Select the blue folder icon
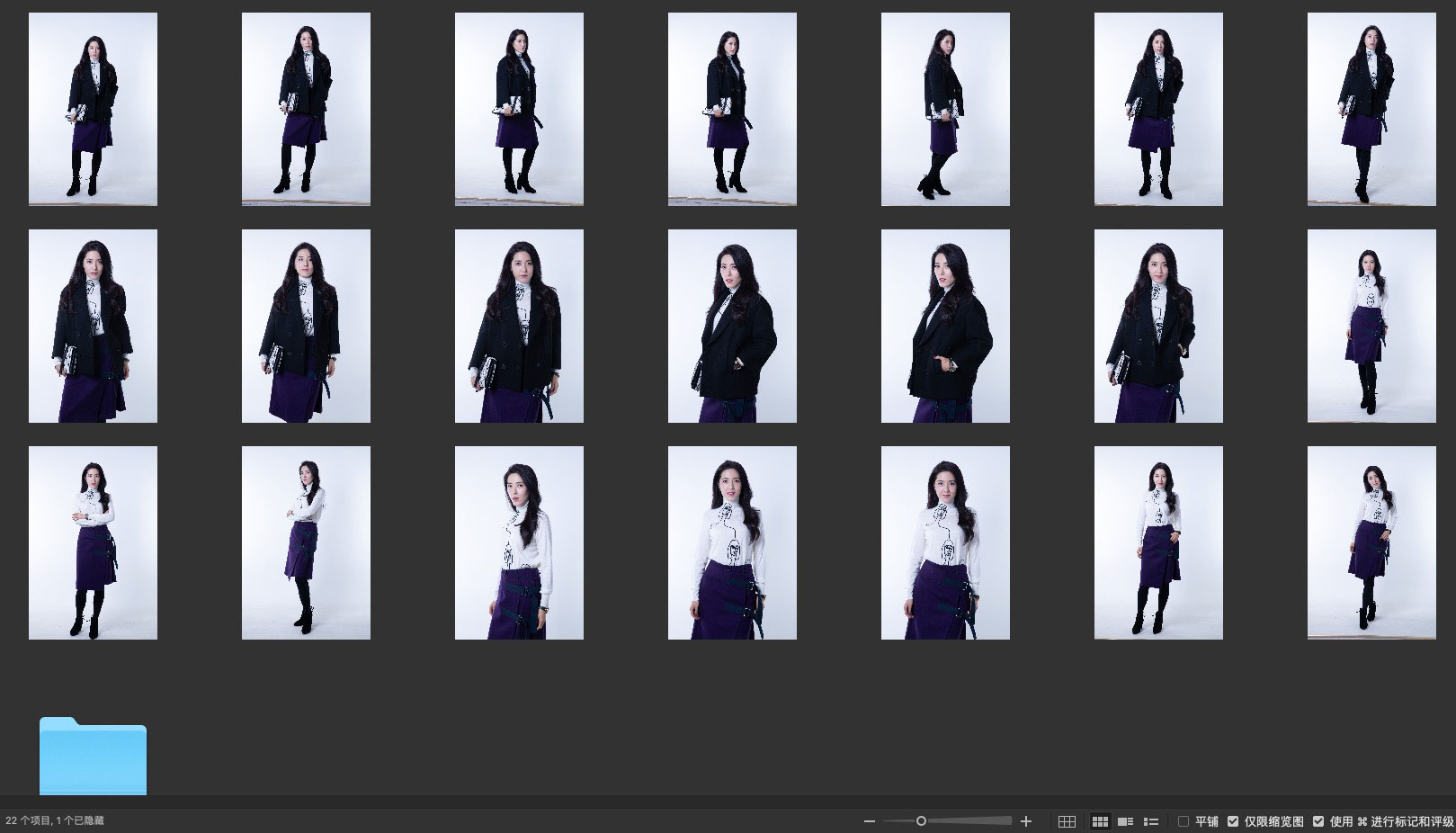Screen dimensions: 1456x833 pyautogui.click(x=93, y=757)
